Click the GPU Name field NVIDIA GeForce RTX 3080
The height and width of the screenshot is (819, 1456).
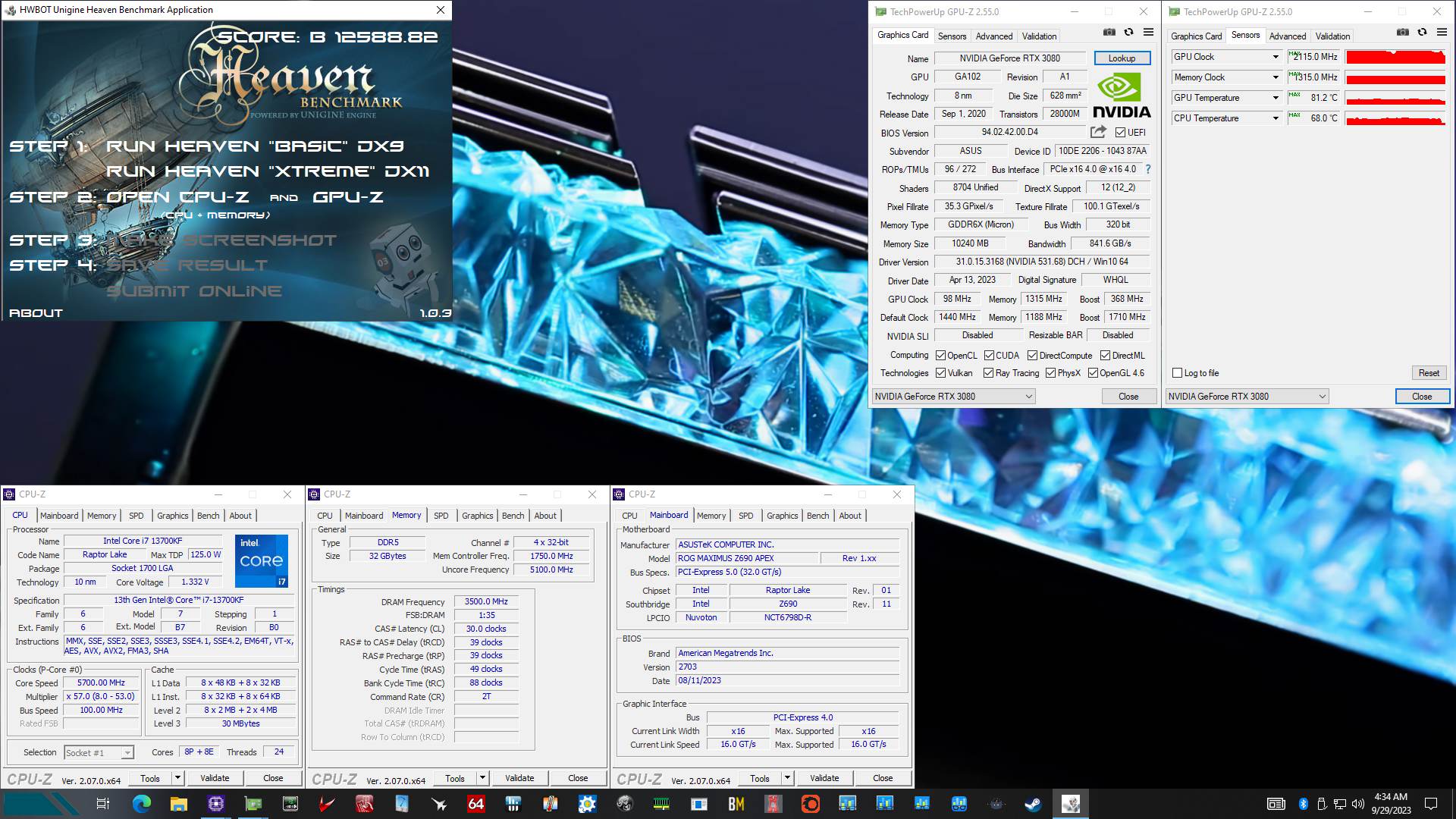[x=1009, y=58]
